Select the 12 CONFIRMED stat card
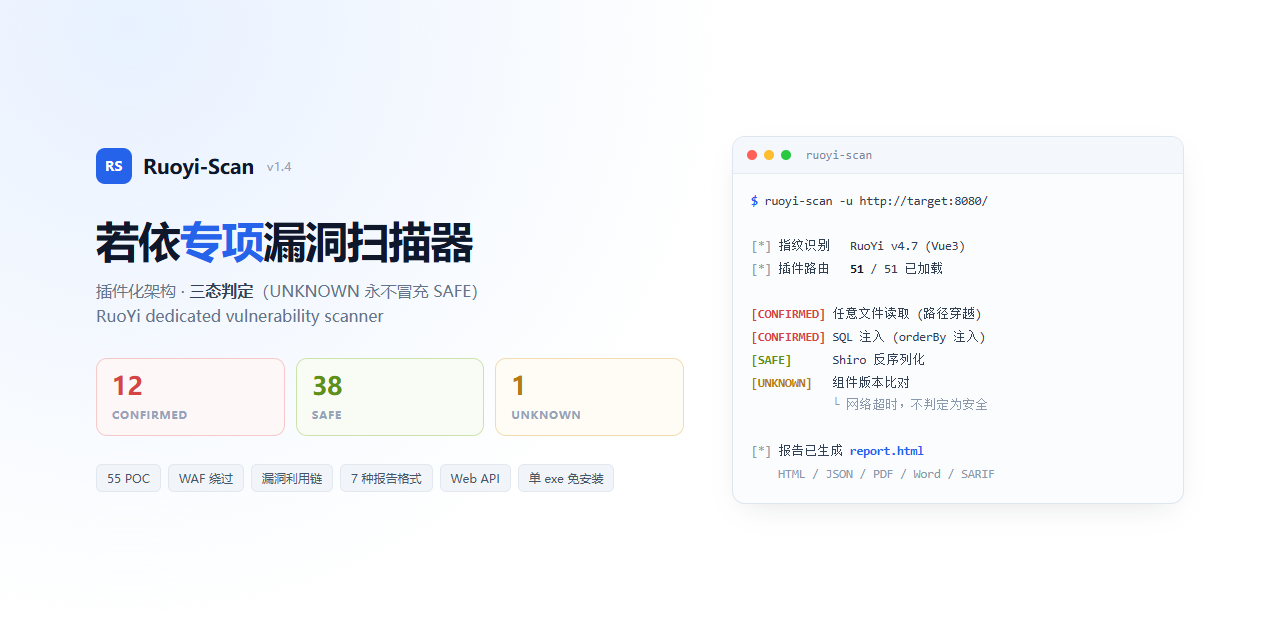1280x640 pixels. [190, 397]
